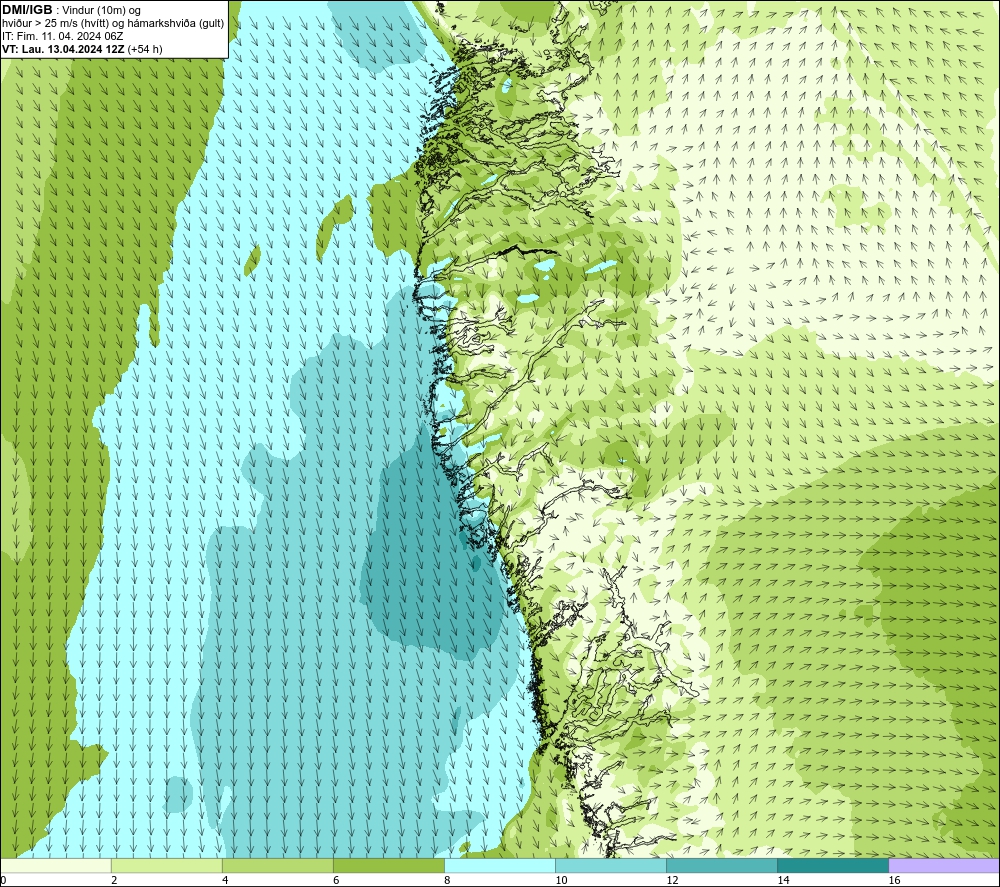Click the "Vindur (10m) og" text
This screenshot has width=1000, height=887.
pyautogui.click(x=103, y=11)
